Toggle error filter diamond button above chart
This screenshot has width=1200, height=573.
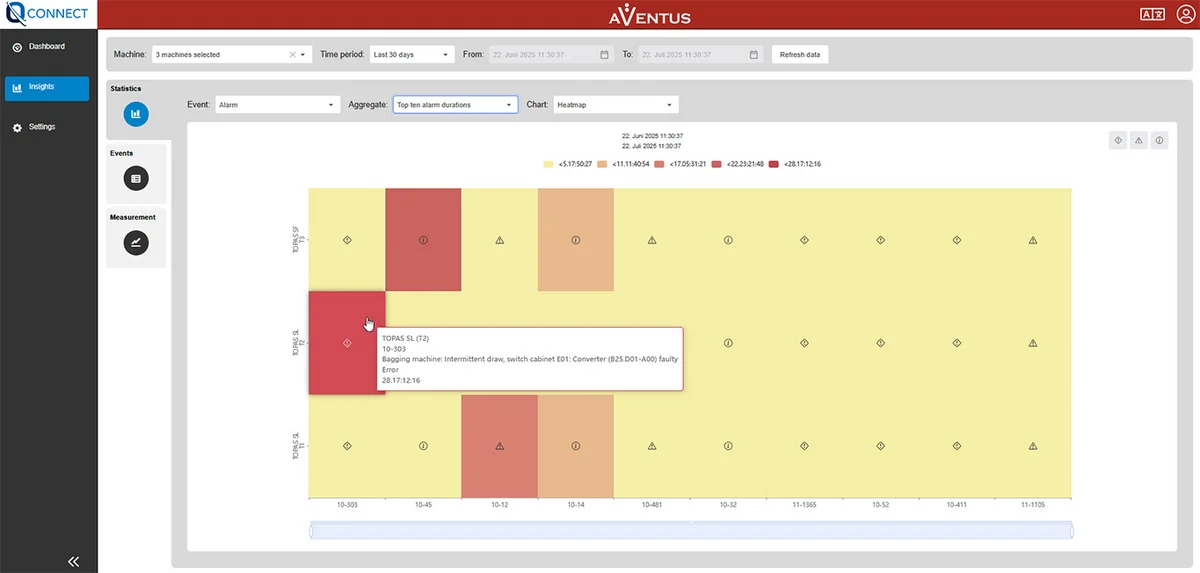pyautogui.click(x=1118, y=141)
